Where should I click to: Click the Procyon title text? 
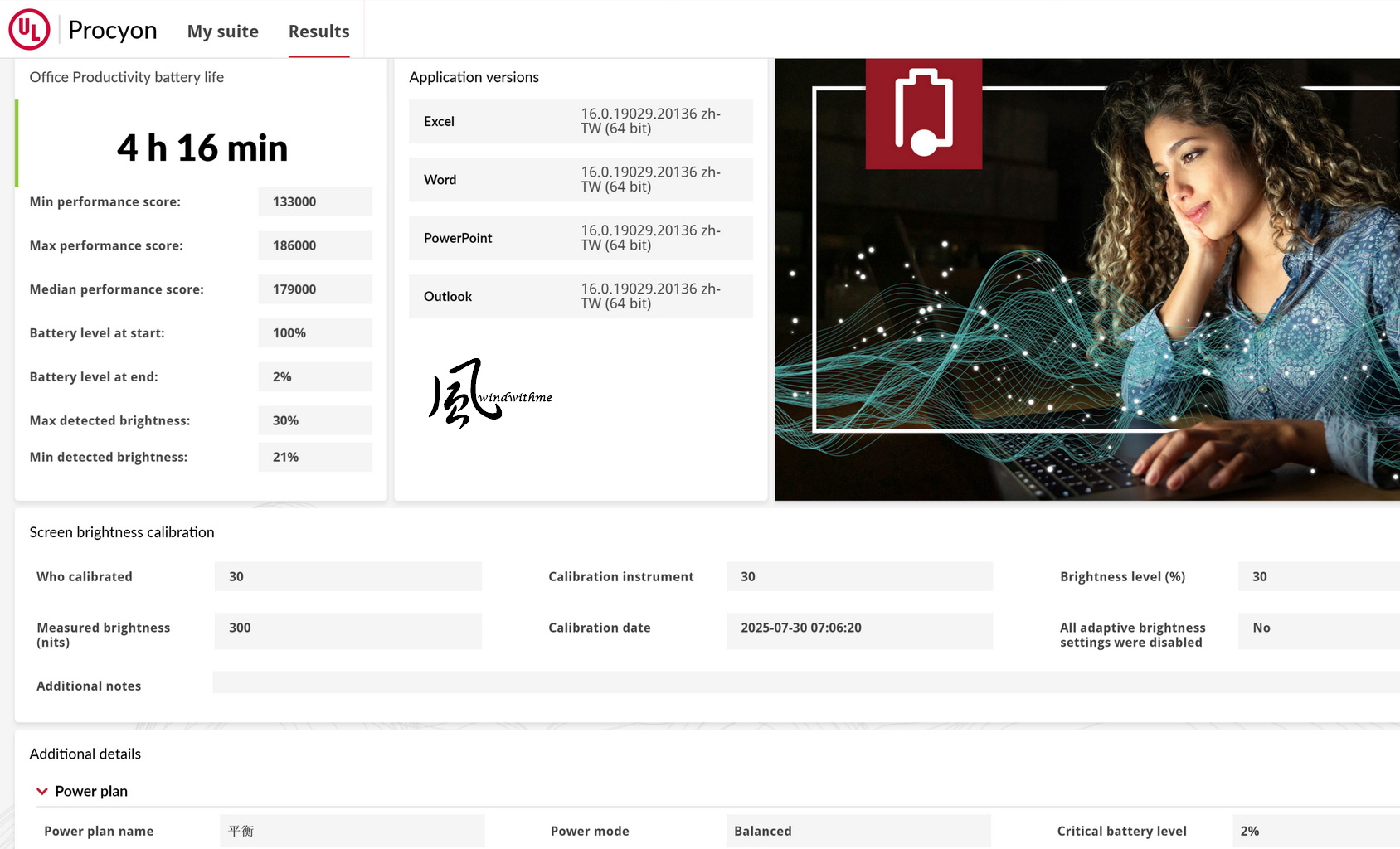113,30
